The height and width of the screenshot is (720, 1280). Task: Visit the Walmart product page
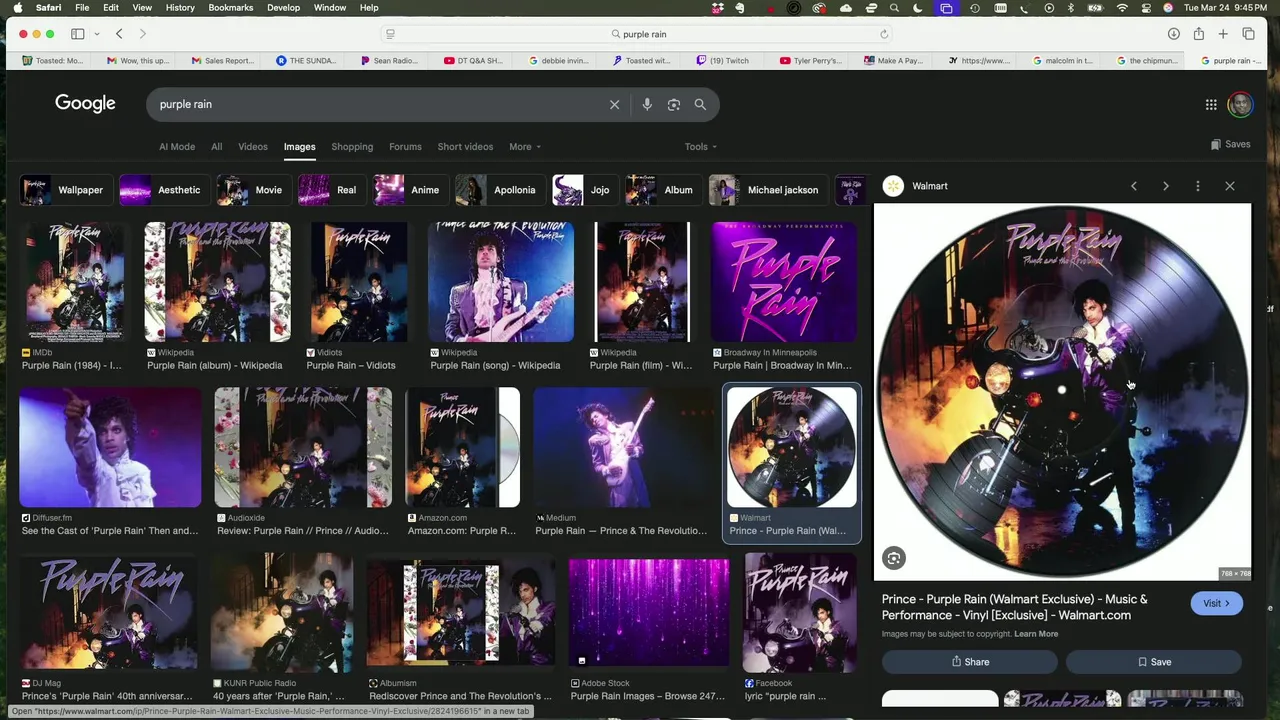[x=1216, y=603]
